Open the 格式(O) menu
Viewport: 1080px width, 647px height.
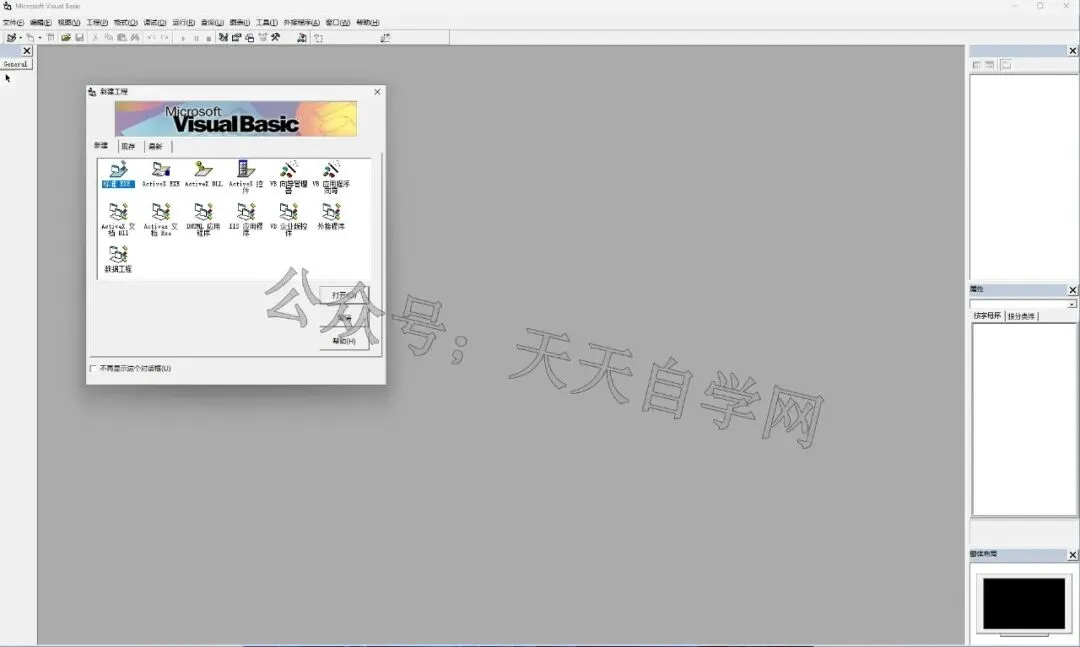125,23
